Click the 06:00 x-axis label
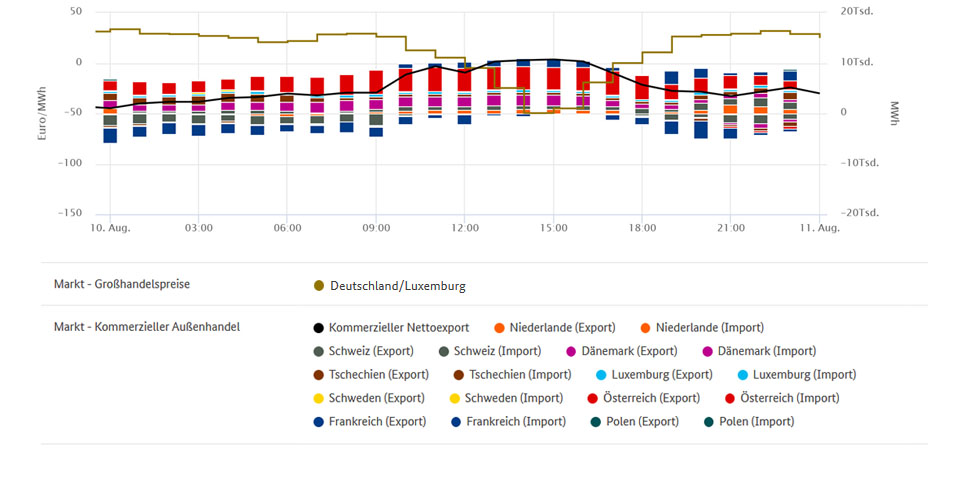The image size is (960, 500). coord(287,228)
